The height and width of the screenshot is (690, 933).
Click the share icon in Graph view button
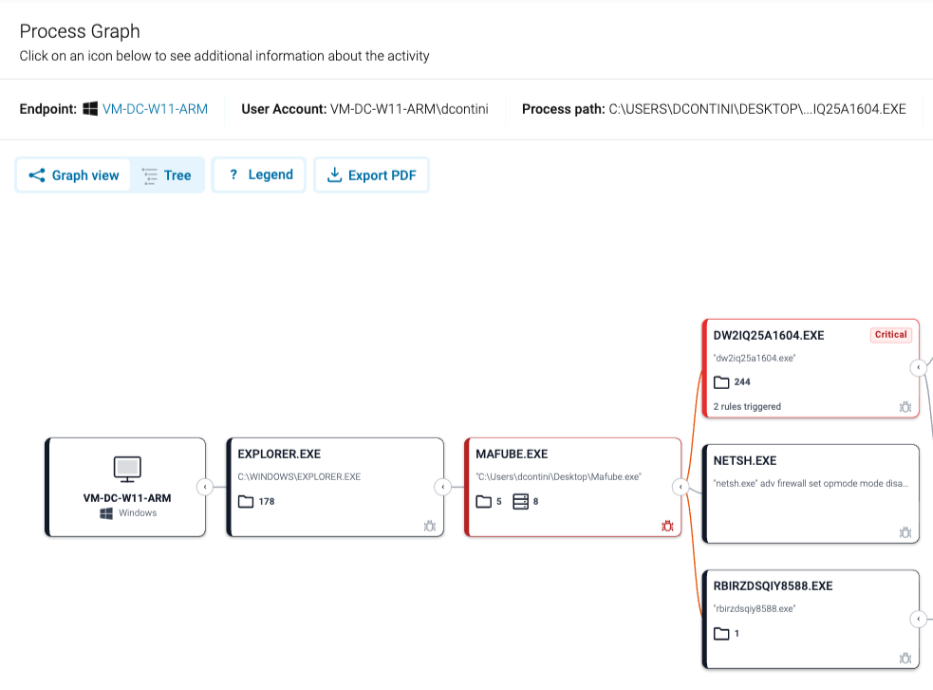pos(37,175)
